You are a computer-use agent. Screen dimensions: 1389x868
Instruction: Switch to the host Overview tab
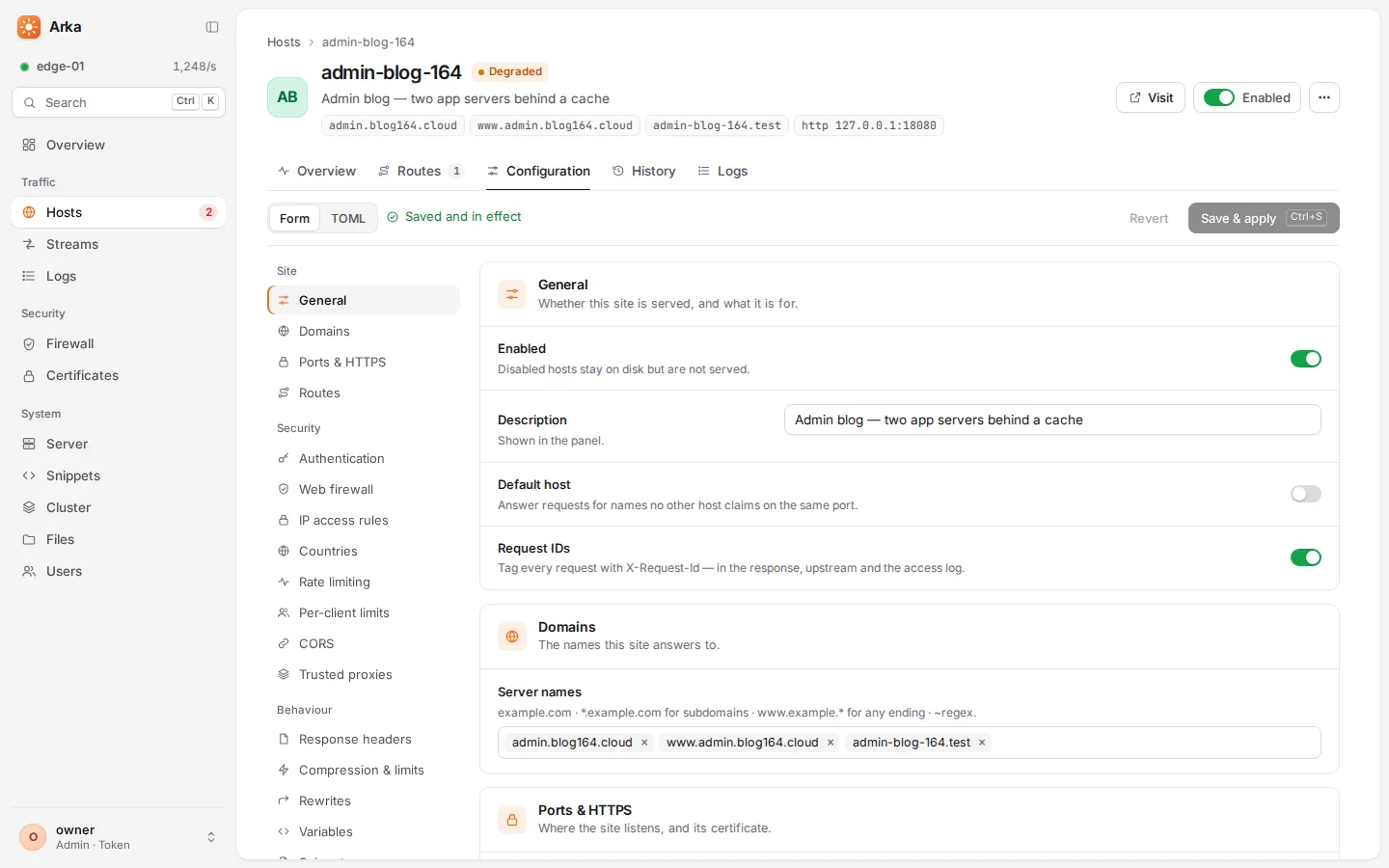[316, 171]
